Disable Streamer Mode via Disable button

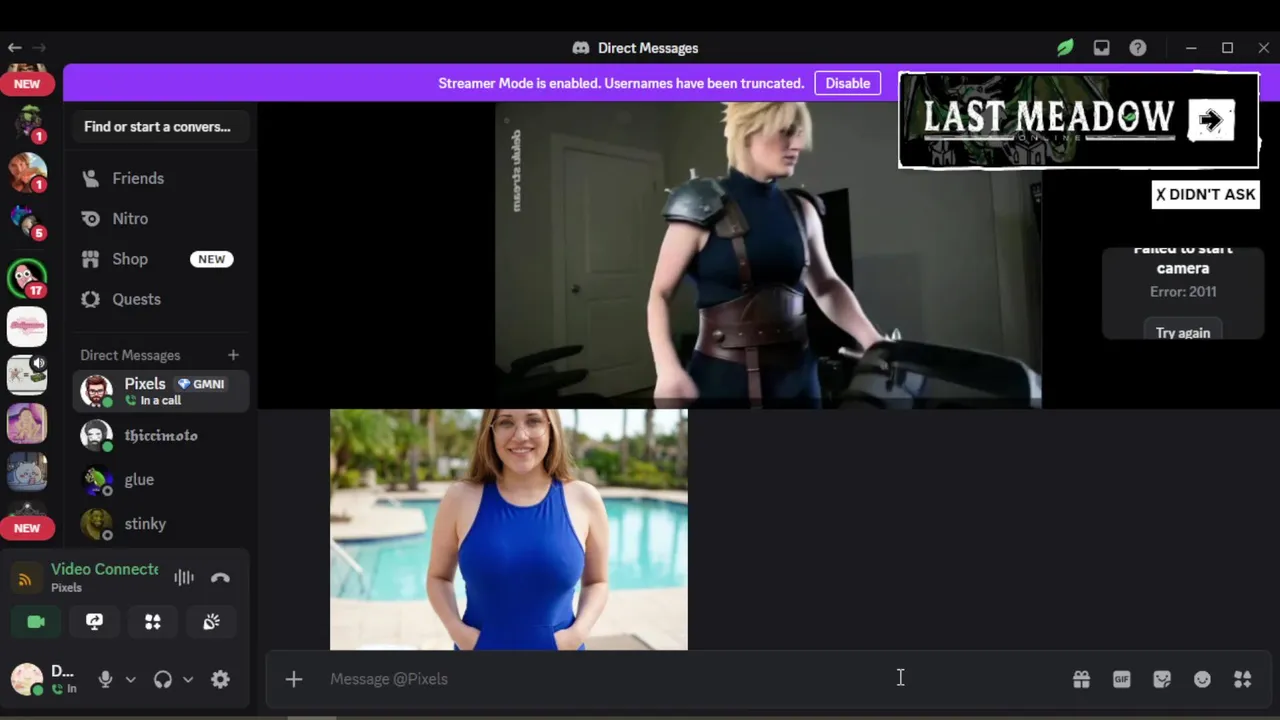(x=848, y=83)
